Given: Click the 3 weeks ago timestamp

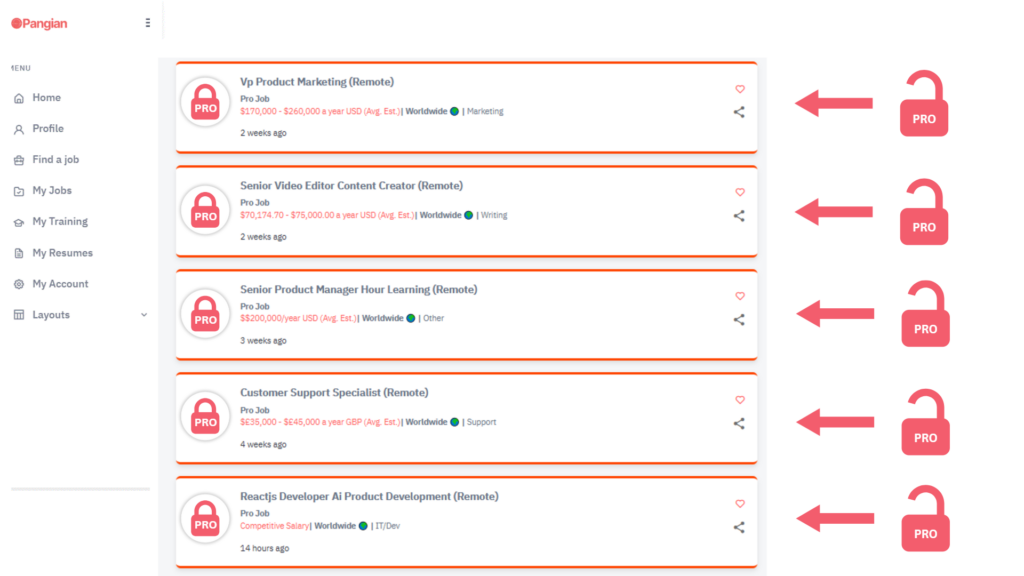Looking at the screenshot, I should (263, 340).
